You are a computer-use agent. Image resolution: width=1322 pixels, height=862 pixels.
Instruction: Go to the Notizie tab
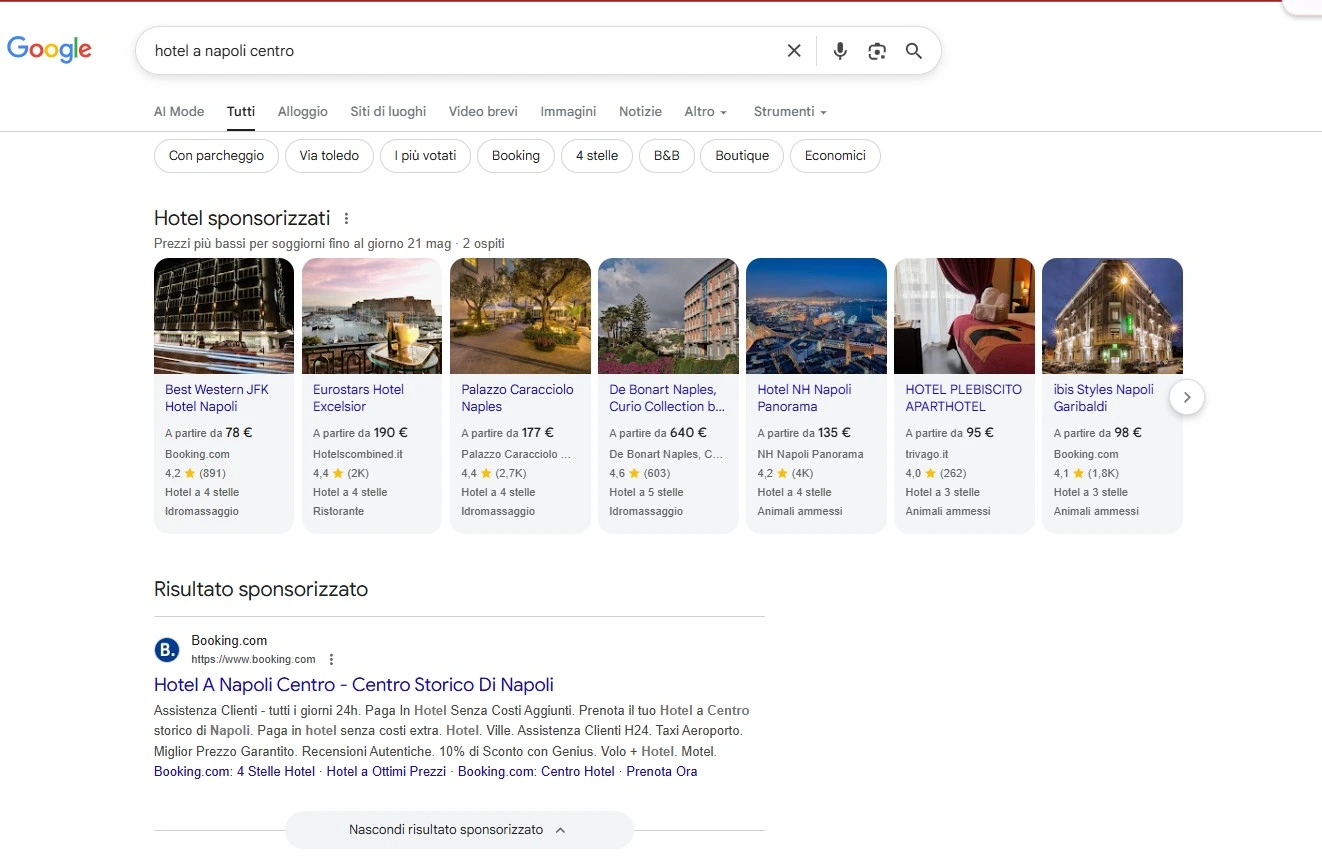click(x=640, y=111)
